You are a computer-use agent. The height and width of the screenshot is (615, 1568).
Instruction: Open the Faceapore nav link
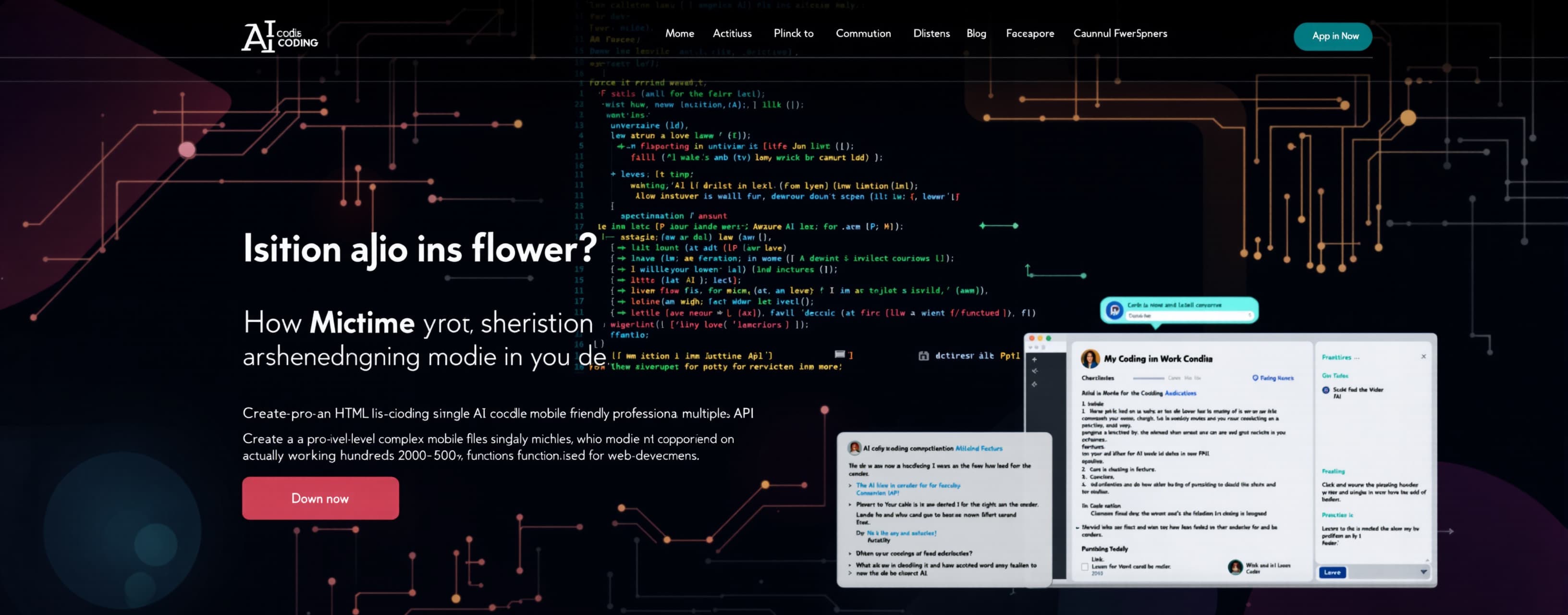click(x=1029, y=34)
